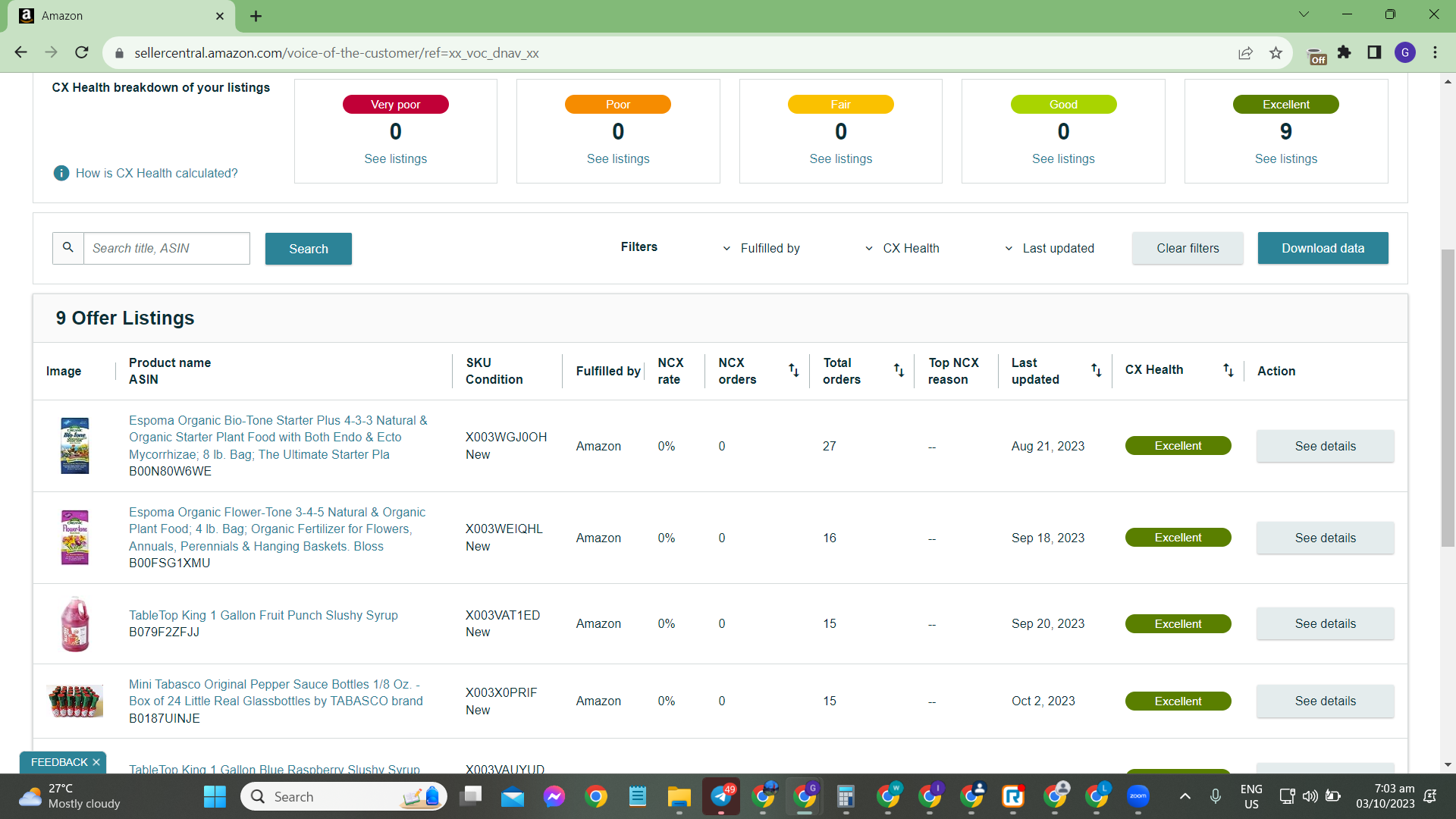
Task: Launch Mail app from taskbar
Action: 513,796
